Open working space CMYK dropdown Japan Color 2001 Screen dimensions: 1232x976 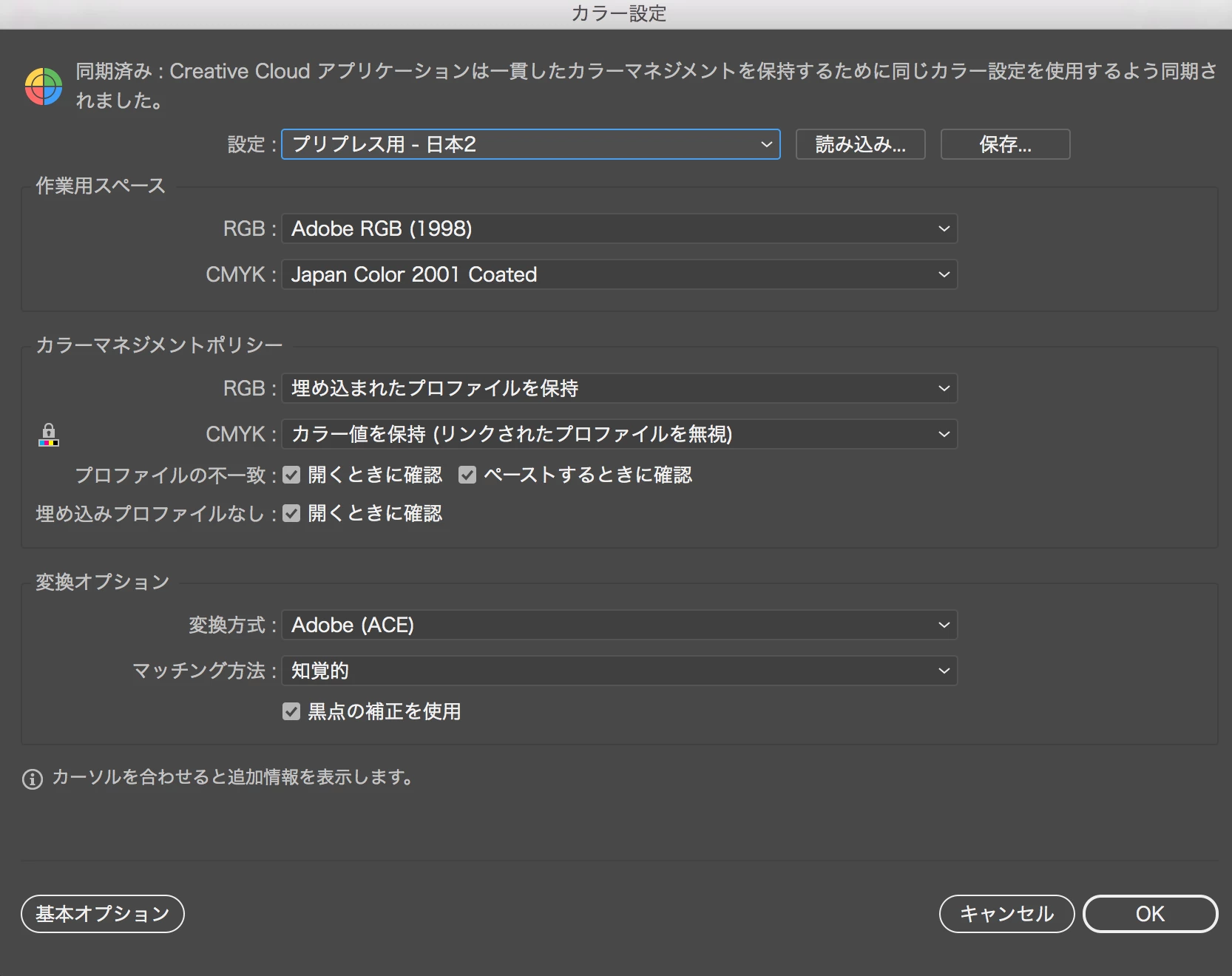619,274
